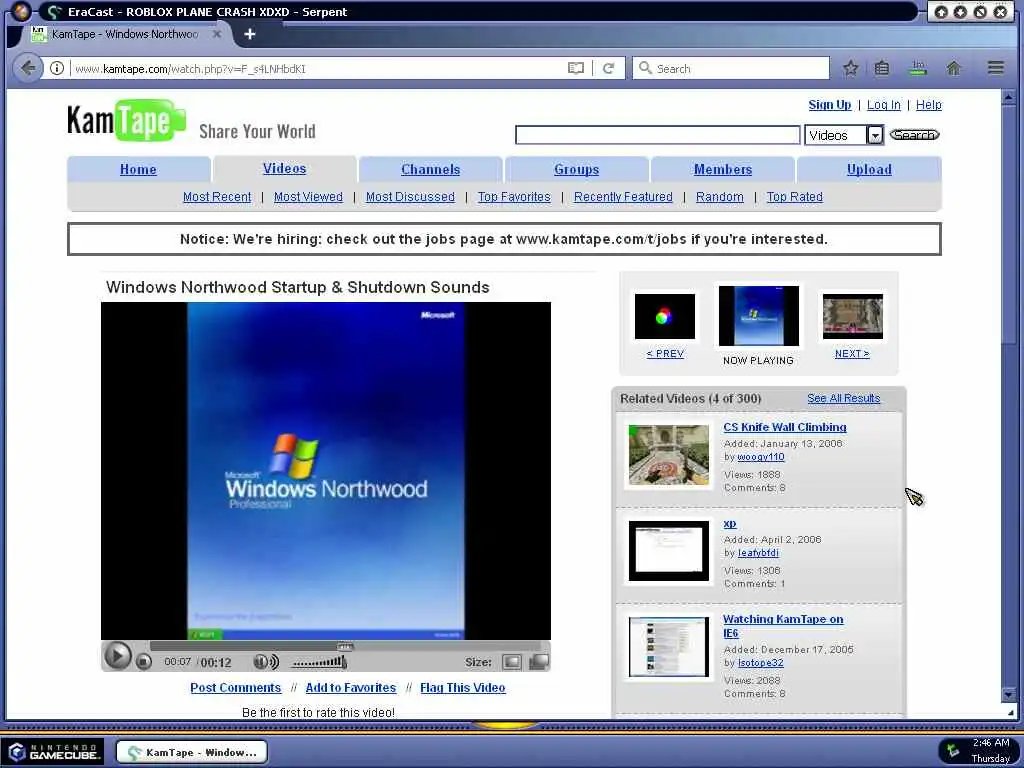Switch to small video size icon
1024x768 pixels.
(x=511, y=662)
